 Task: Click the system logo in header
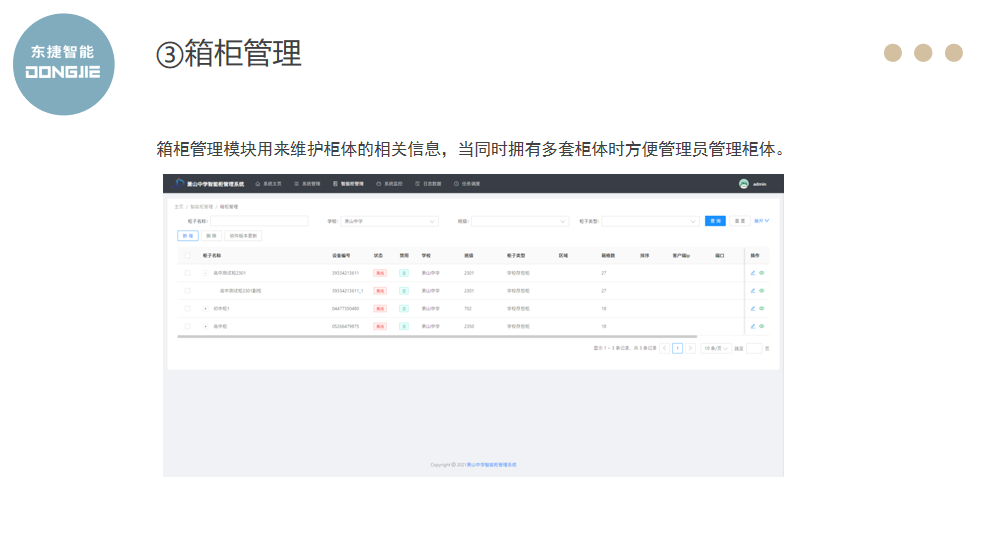pyautogui.click(x=180, y=184)
